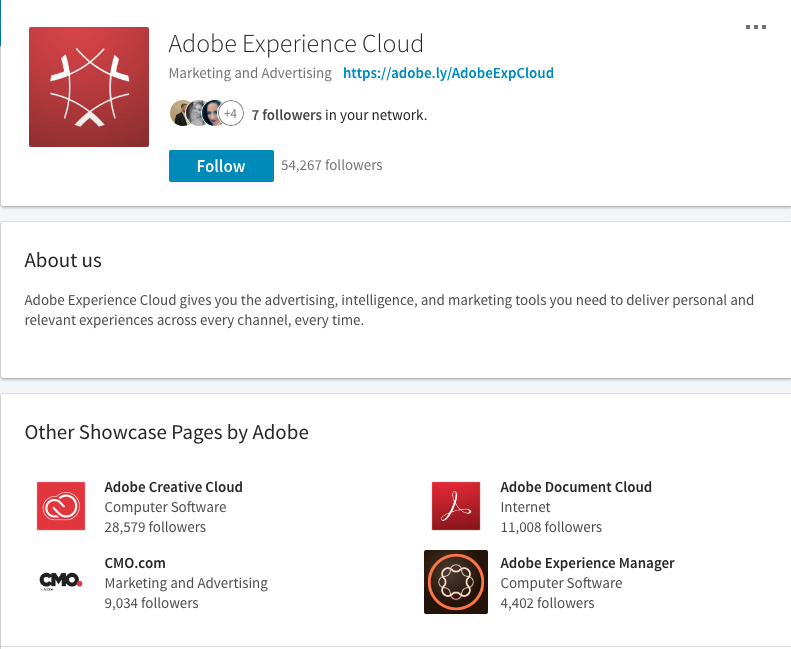Open the three-dot more options menu
The image size is (791, 649).
click(x=756, y=27)
